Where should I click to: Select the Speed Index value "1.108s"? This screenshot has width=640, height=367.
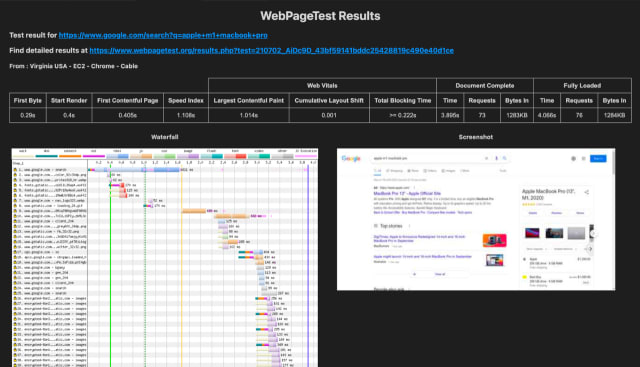186,115
